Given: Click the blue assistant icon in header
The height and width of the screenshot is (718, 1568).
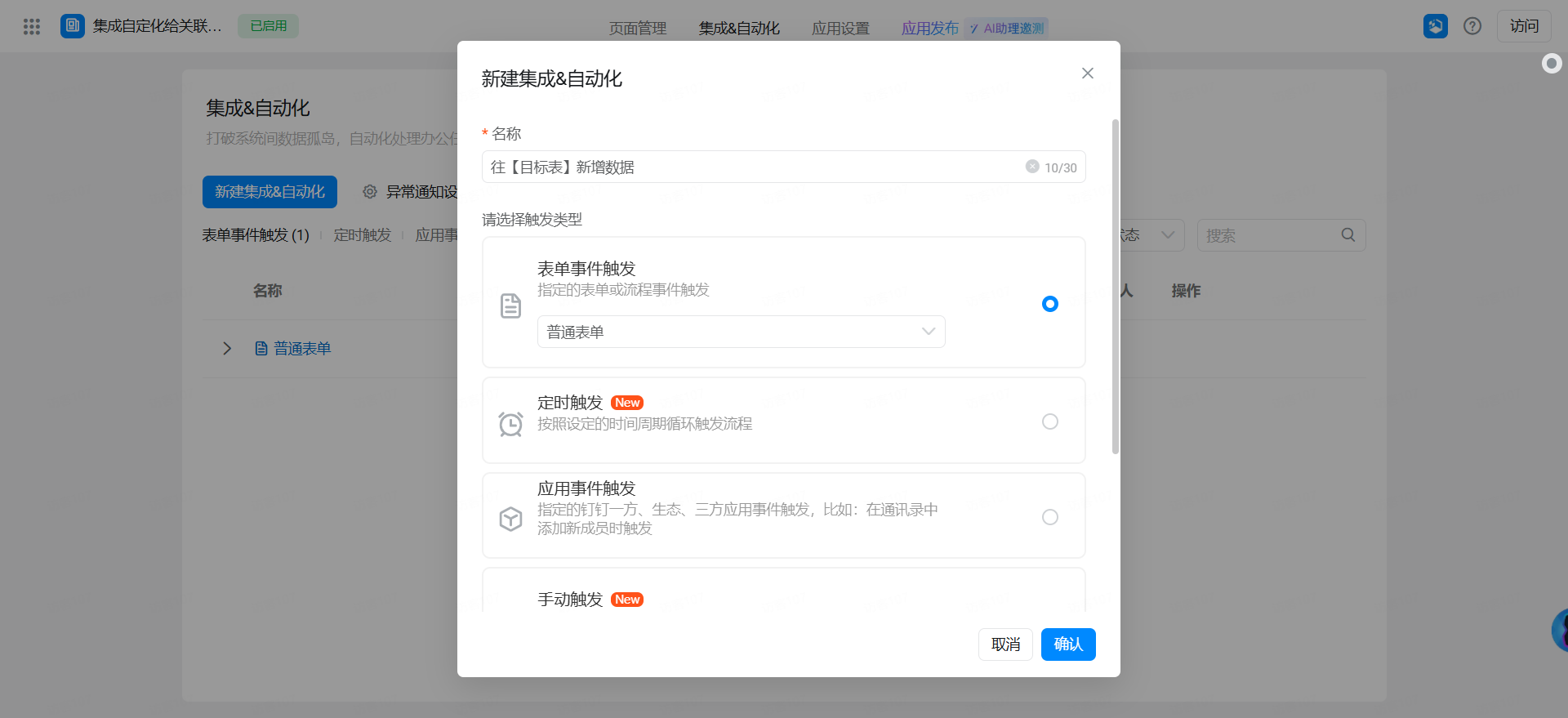Looking at the screenshot, I should click(1436, 26).
